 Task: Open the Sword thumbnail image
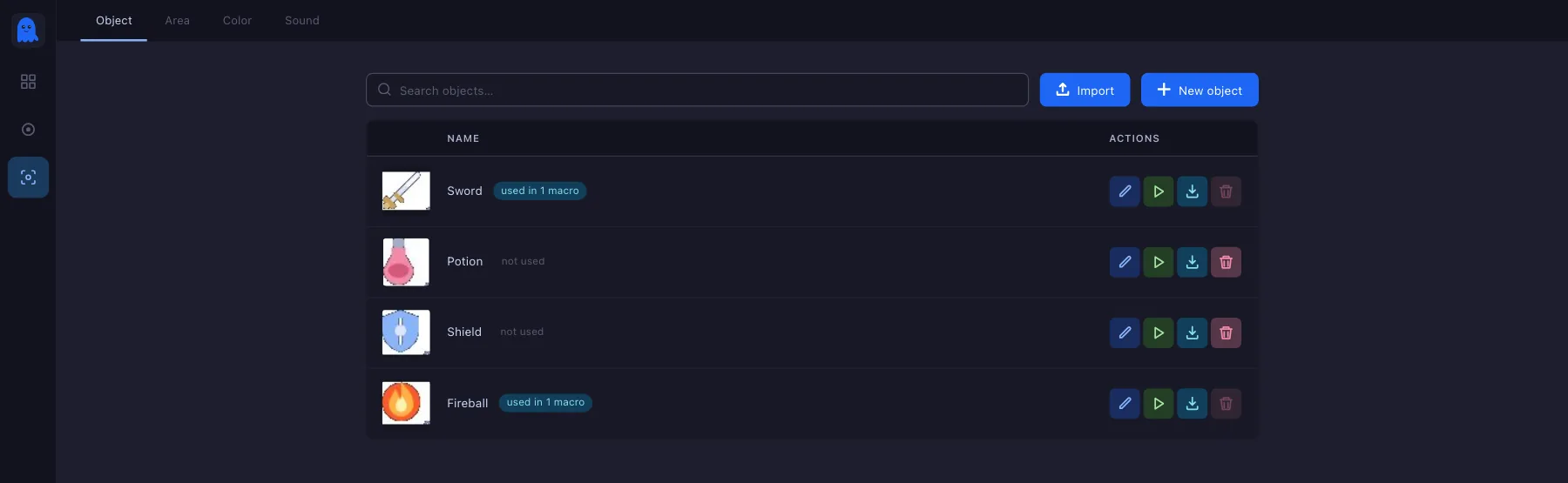406,191
